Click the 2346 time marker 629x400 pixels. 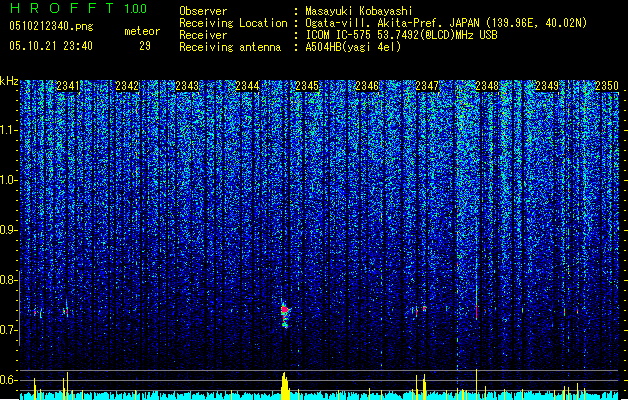click(x=367, y=86)
